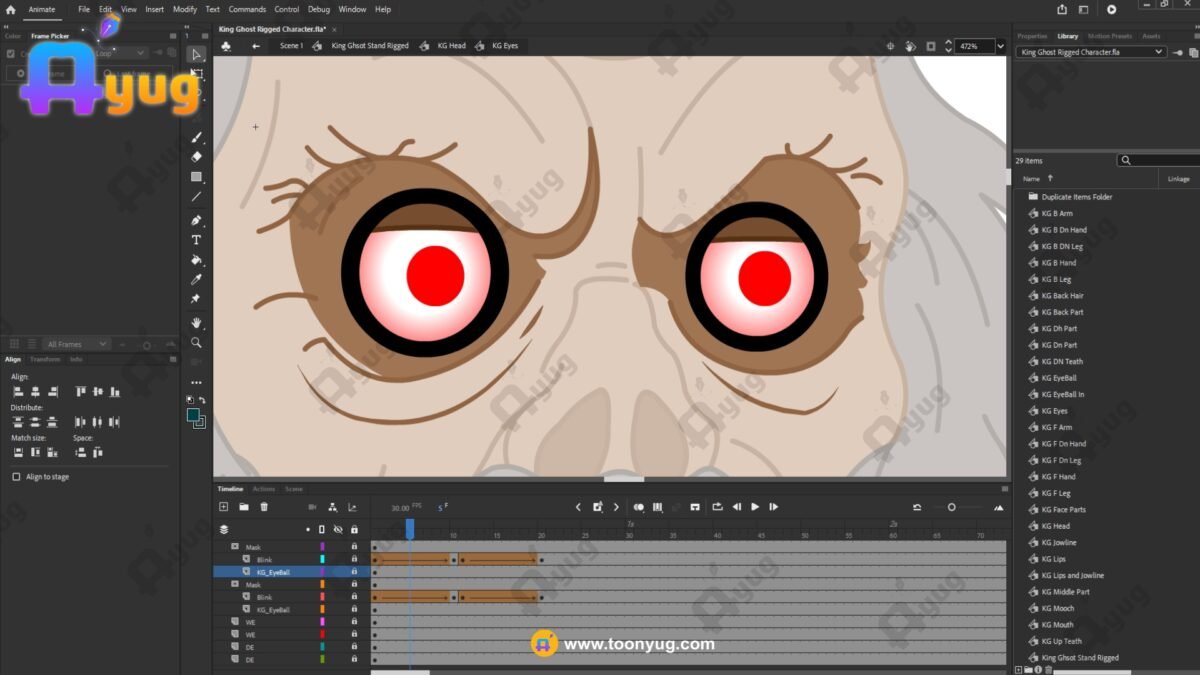Viewport: 1200px width, 675px height.
Task: Select the Brush tool in tools panel
Action: (197, 137)
